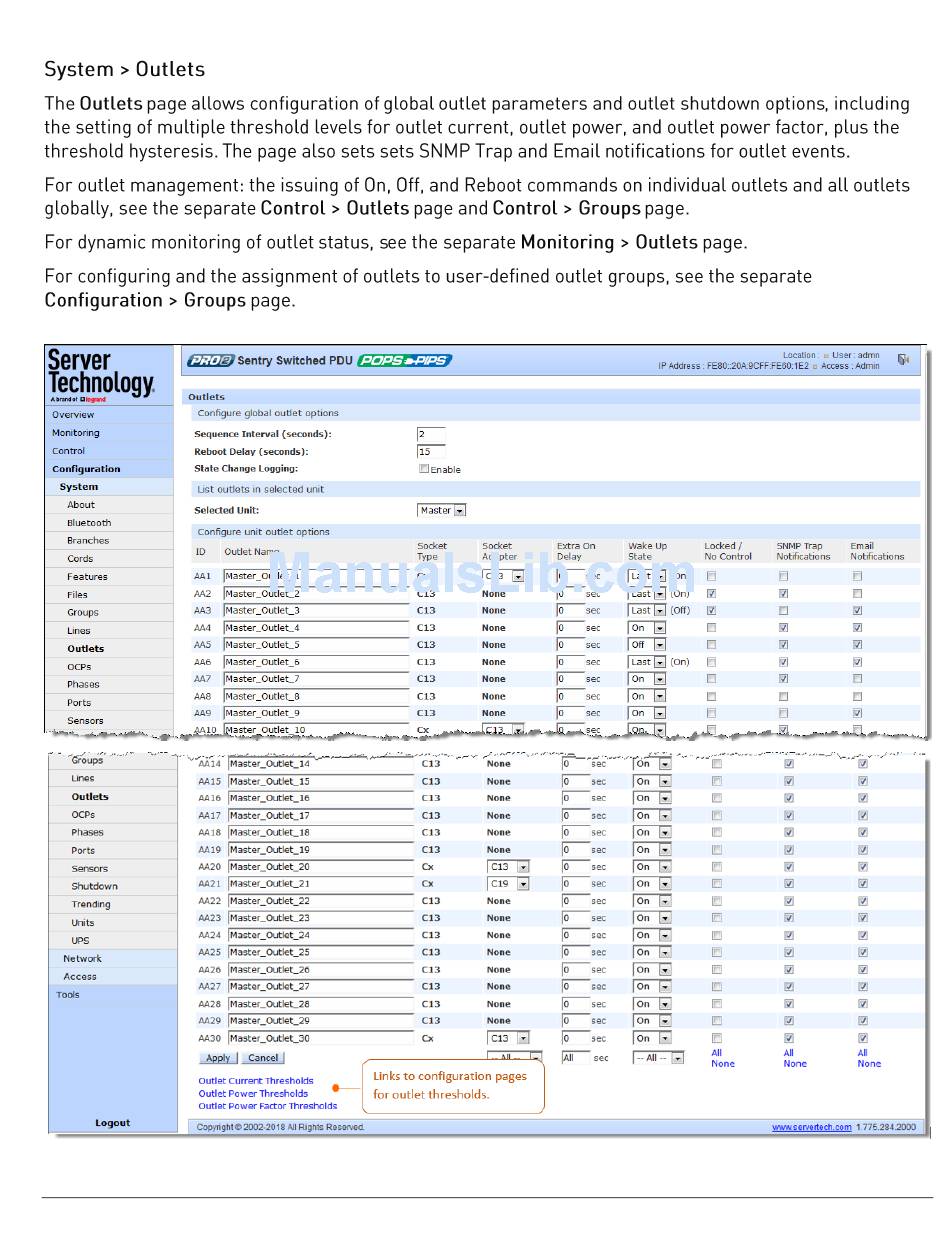Open Wake Up State dropdown for Master_Outlet_8

point(647,696)
